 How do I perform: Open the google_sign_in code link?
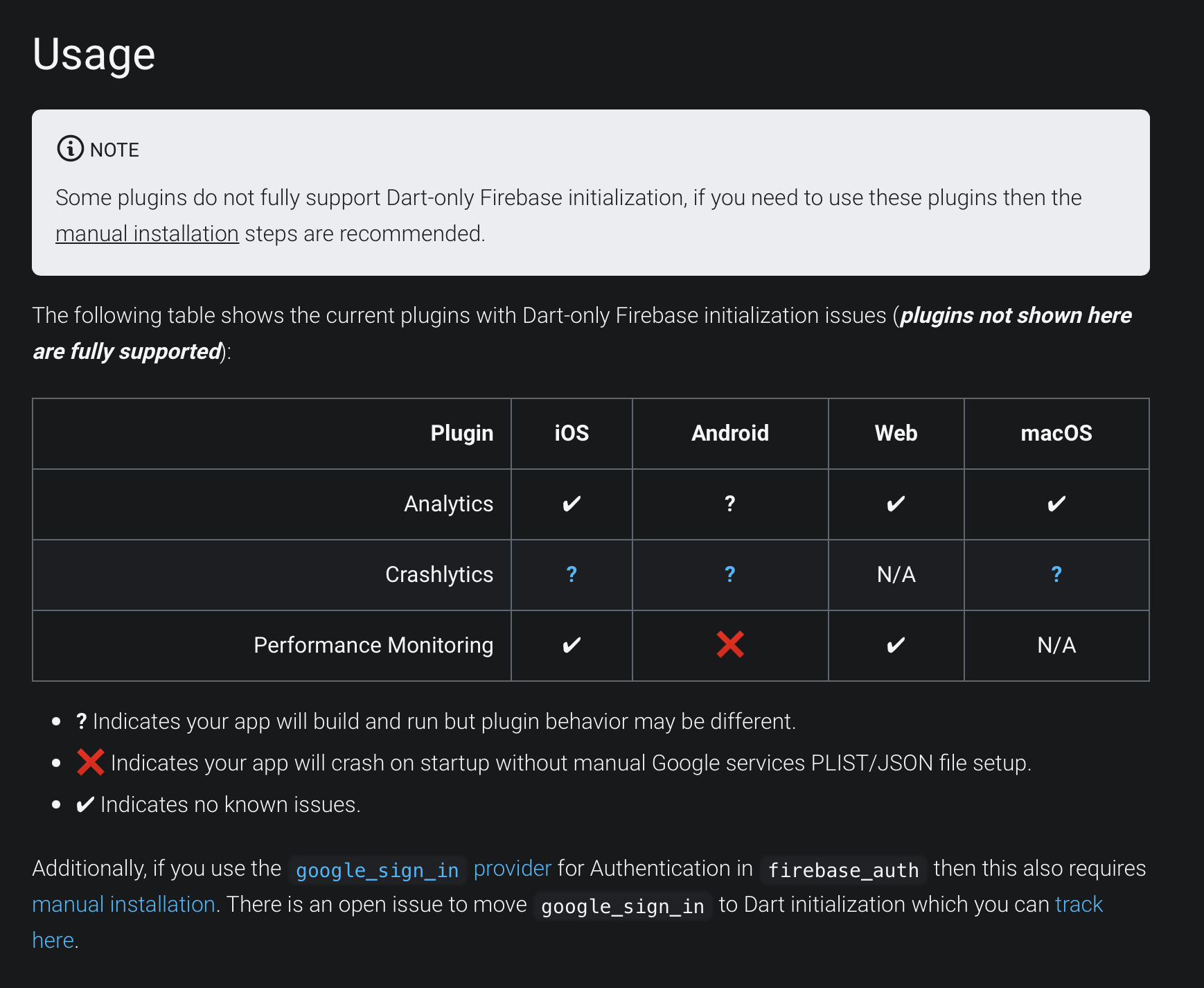pyautogui.click(x=377, y=870)
